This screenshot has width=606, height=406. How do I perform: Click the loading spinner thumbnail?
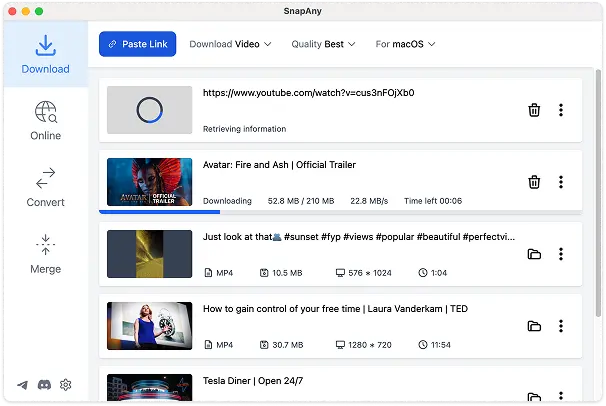coord(150,110)
